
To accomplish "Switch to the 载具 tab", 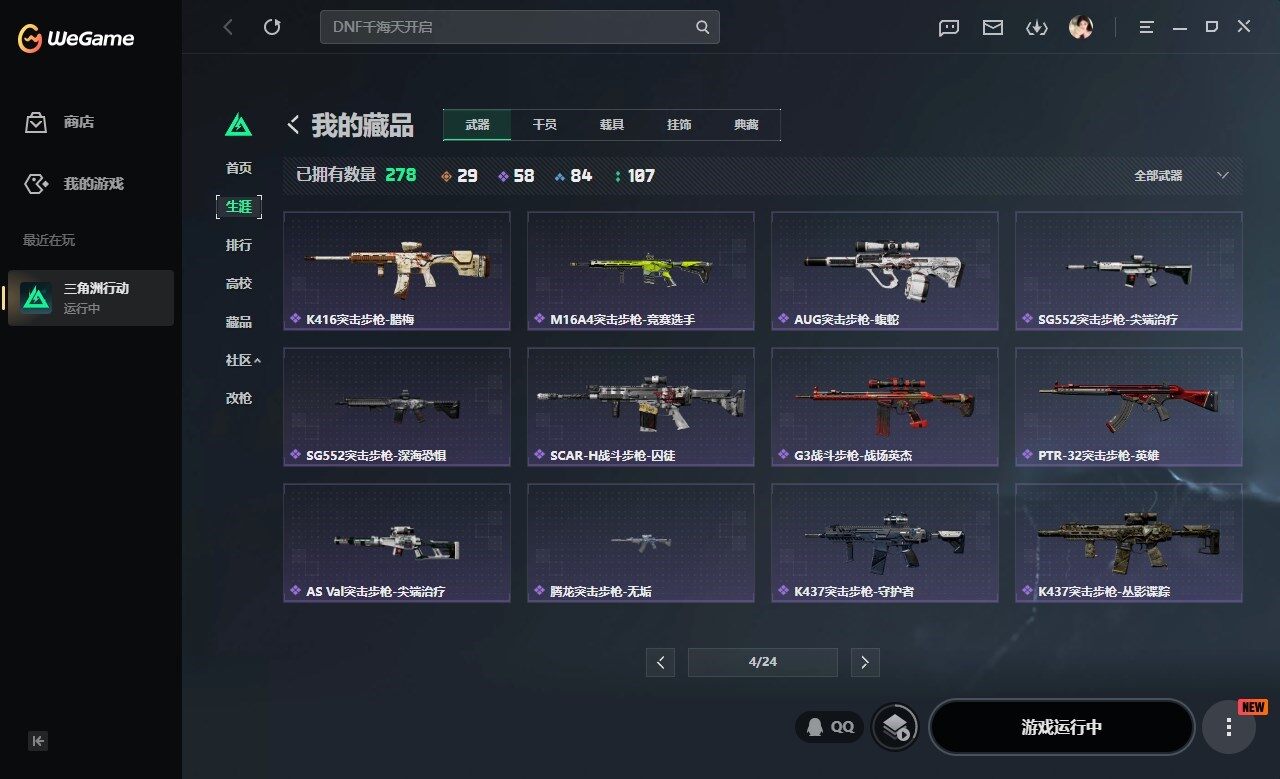I will (612, 125).
